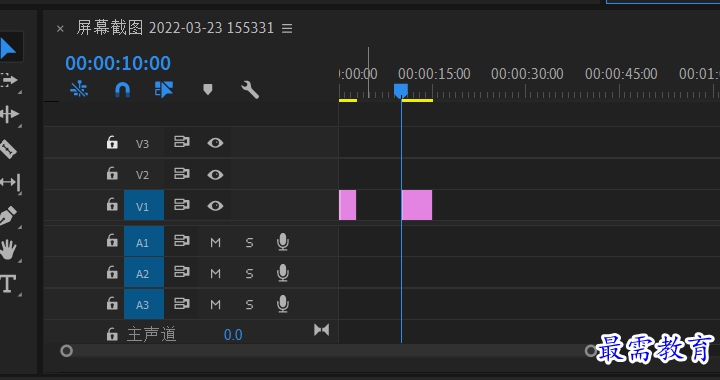The width and height of the screenshot is (720, 380).
Task: Toggle lock on track V3
Action: click(x=112, y=142)
